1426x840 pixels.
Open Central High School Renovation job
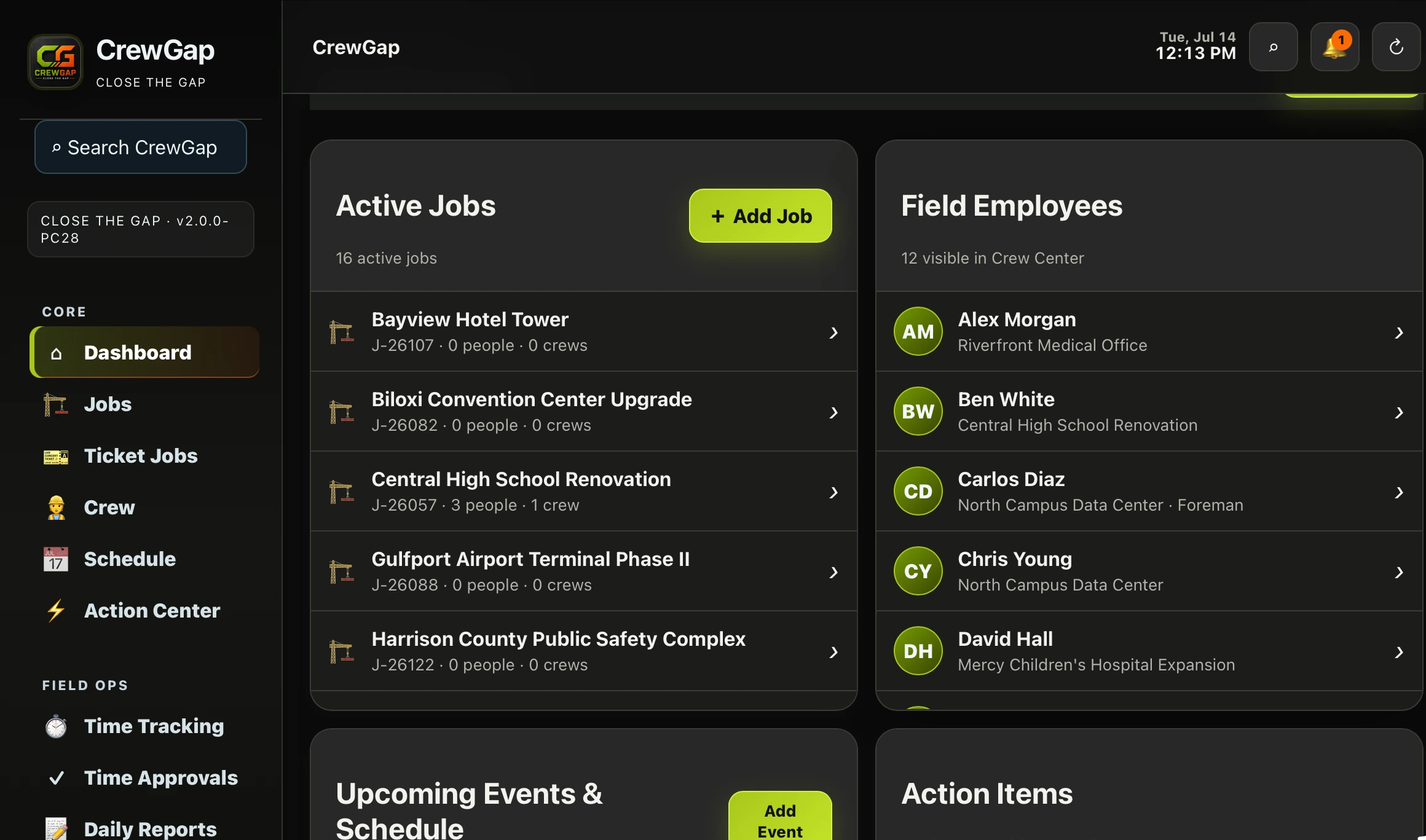pyautogui.click(x=584, y=492)
